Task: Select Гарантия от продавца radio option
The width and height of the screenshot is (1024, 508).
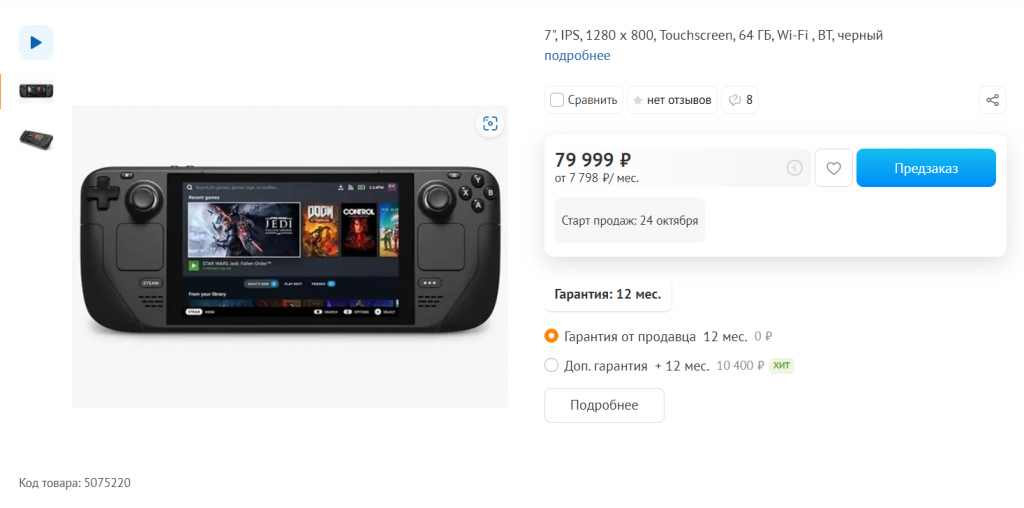Action: tap(551, 336)
